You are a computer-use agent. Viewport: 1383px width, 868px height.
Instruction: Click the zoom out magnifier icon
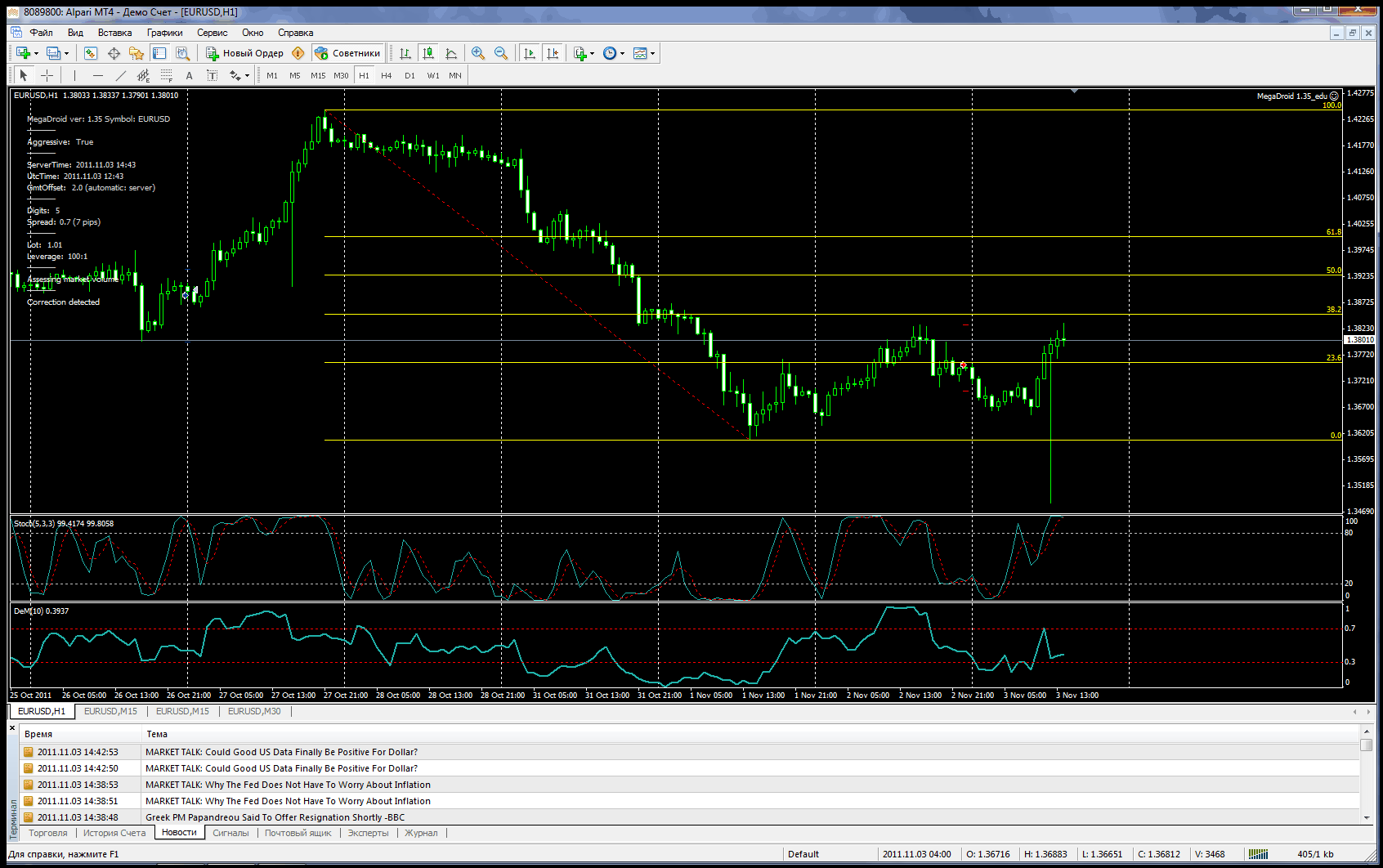[501, 53]
